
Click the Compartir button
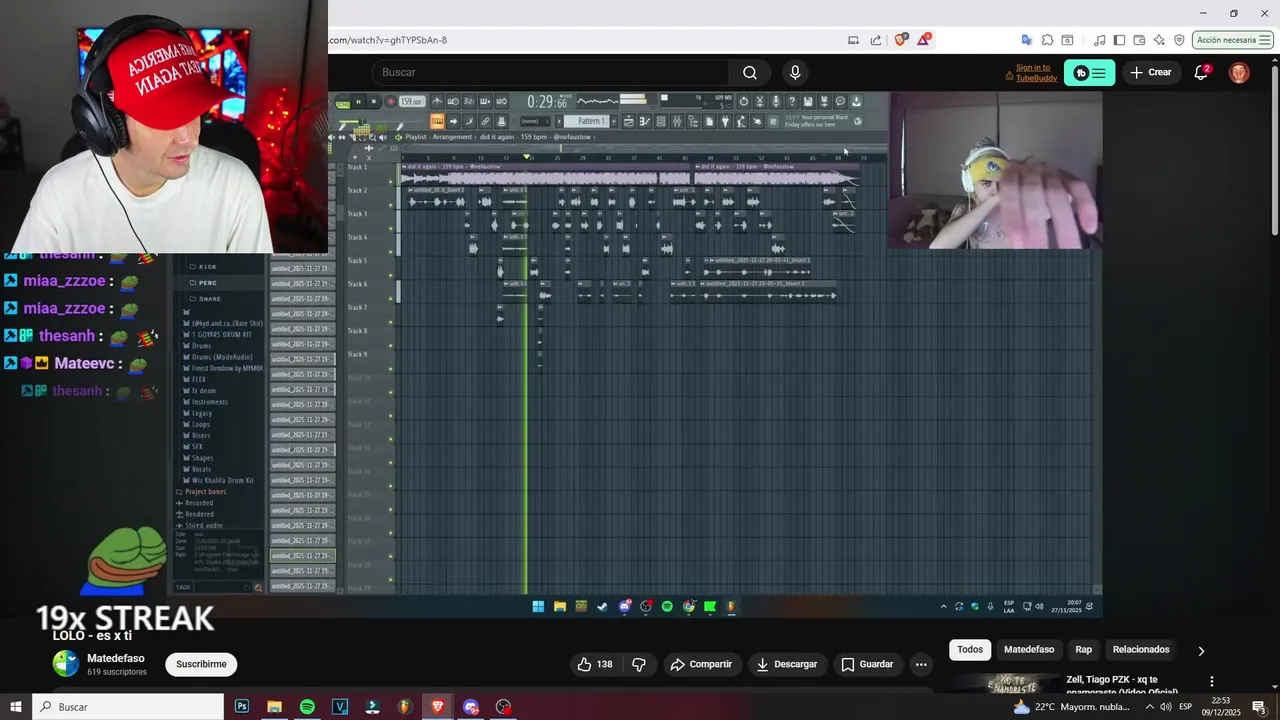pyautogui.click(x=701, y=664)
